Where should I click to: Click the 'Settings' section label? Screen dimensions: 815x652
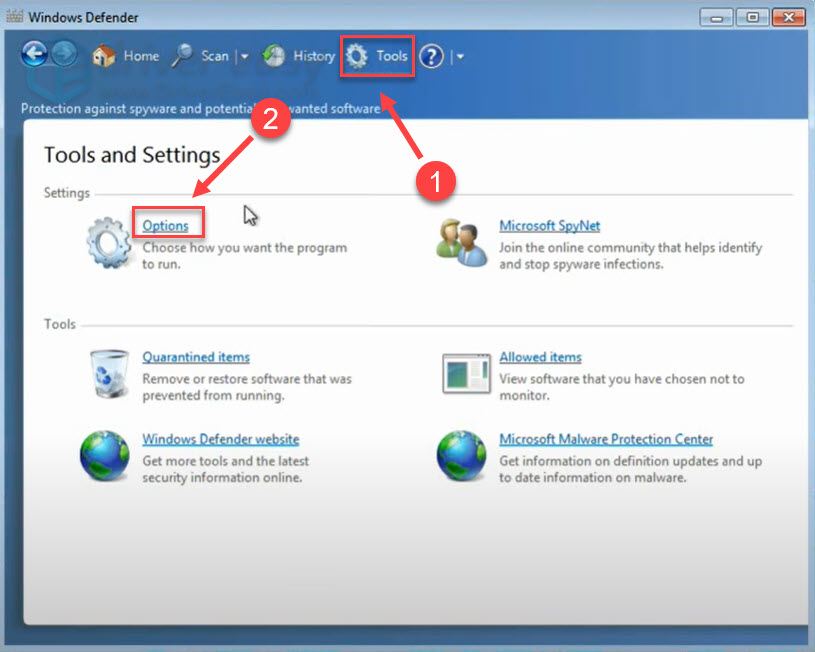67,193
